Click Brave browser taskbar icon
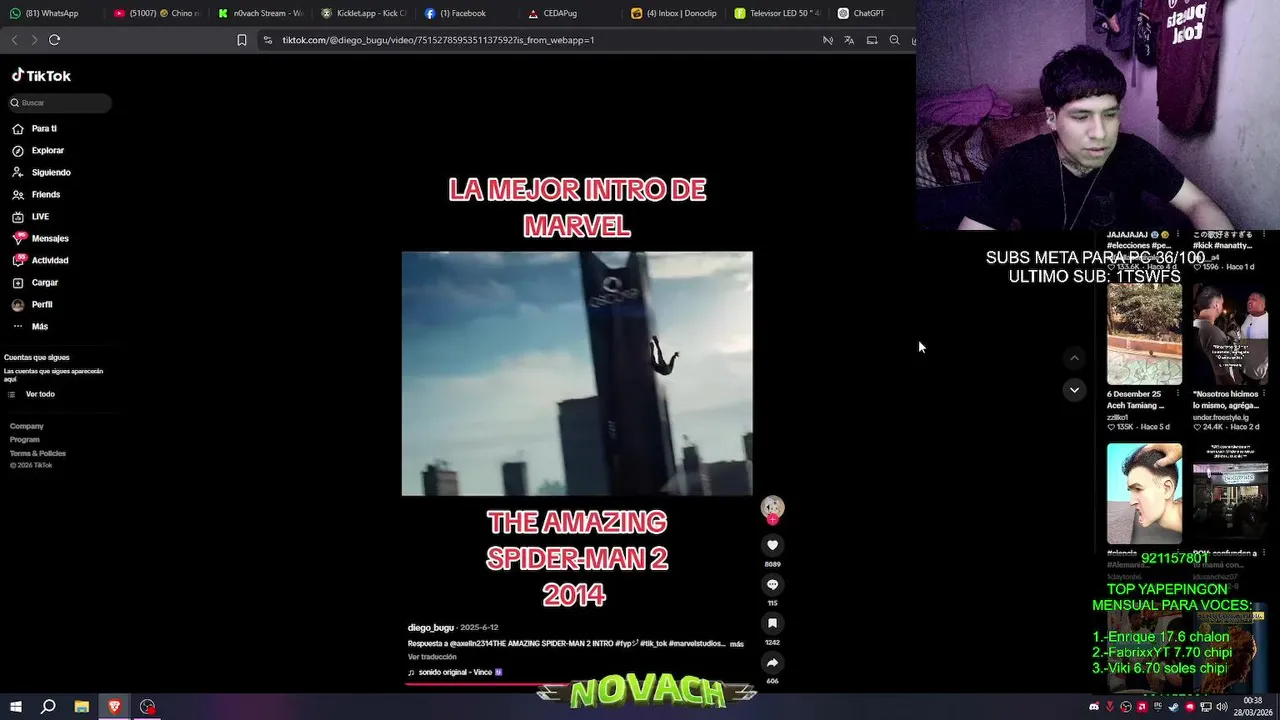The image size is (1280, 720). coord(114,707)
